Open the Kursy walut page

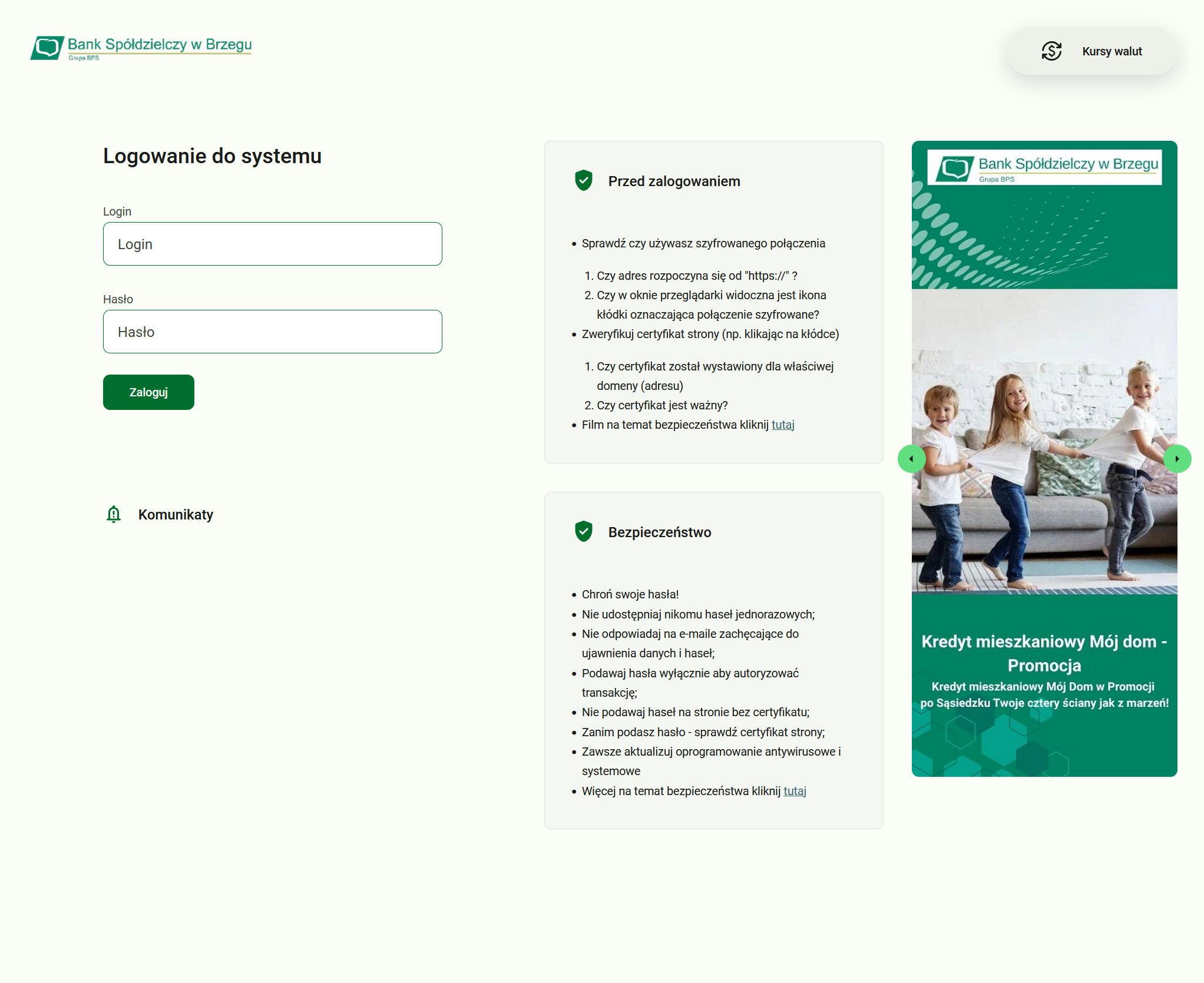tap(1112, 51)
